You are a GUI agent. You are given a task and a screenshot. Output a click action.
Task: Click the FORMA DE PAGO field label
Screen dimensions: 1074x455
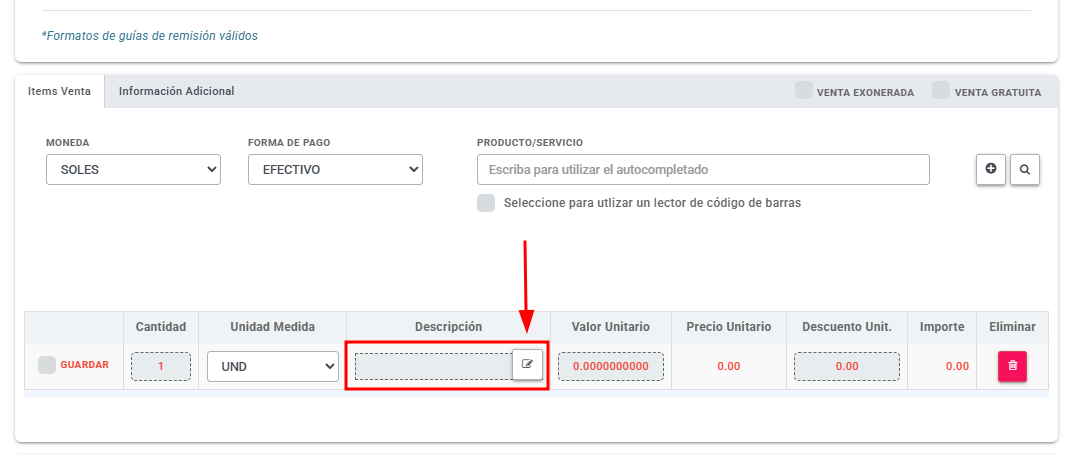coord(289,143)
